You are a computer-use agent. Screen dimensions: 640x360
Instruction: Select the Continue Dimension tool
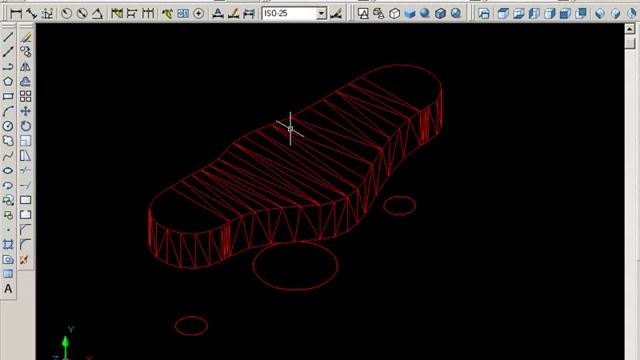[148, 13]
